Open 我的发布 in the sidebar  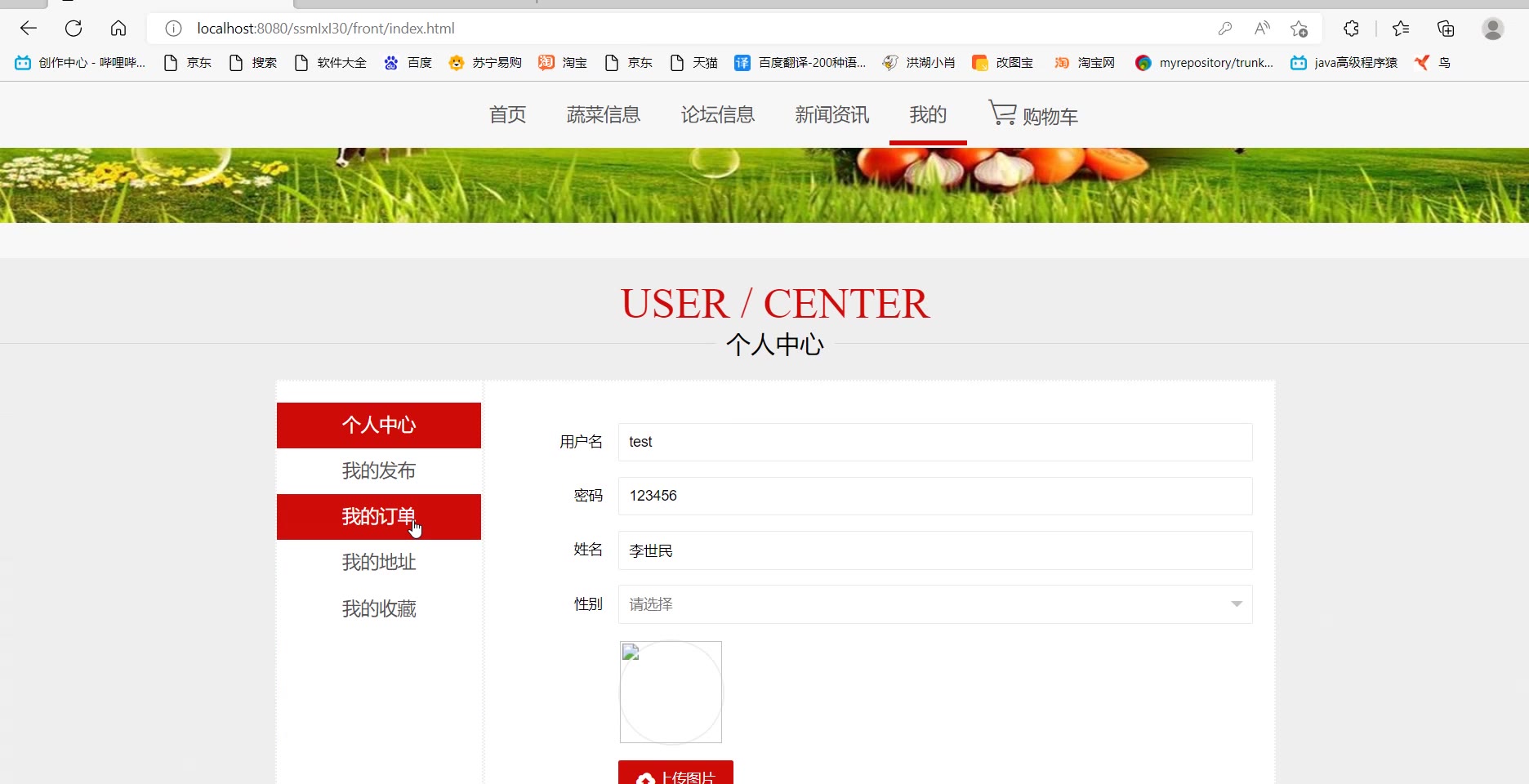[x=379, y=471]
